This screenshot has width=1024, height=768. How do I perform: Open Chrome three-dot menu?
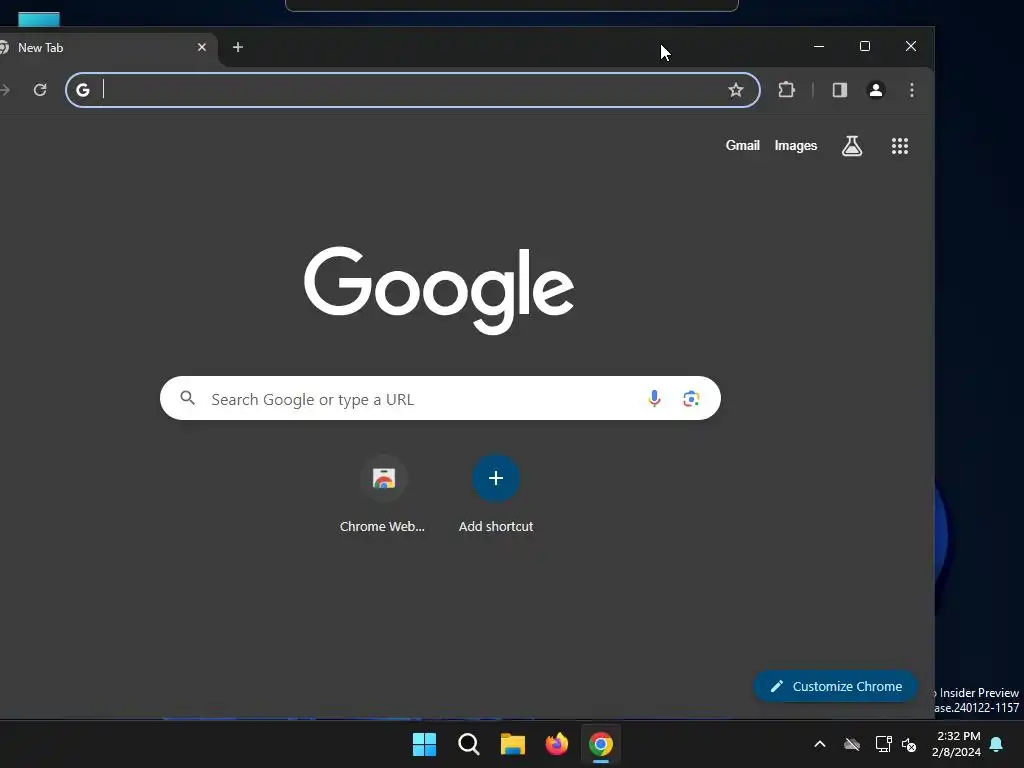point(912,89)
